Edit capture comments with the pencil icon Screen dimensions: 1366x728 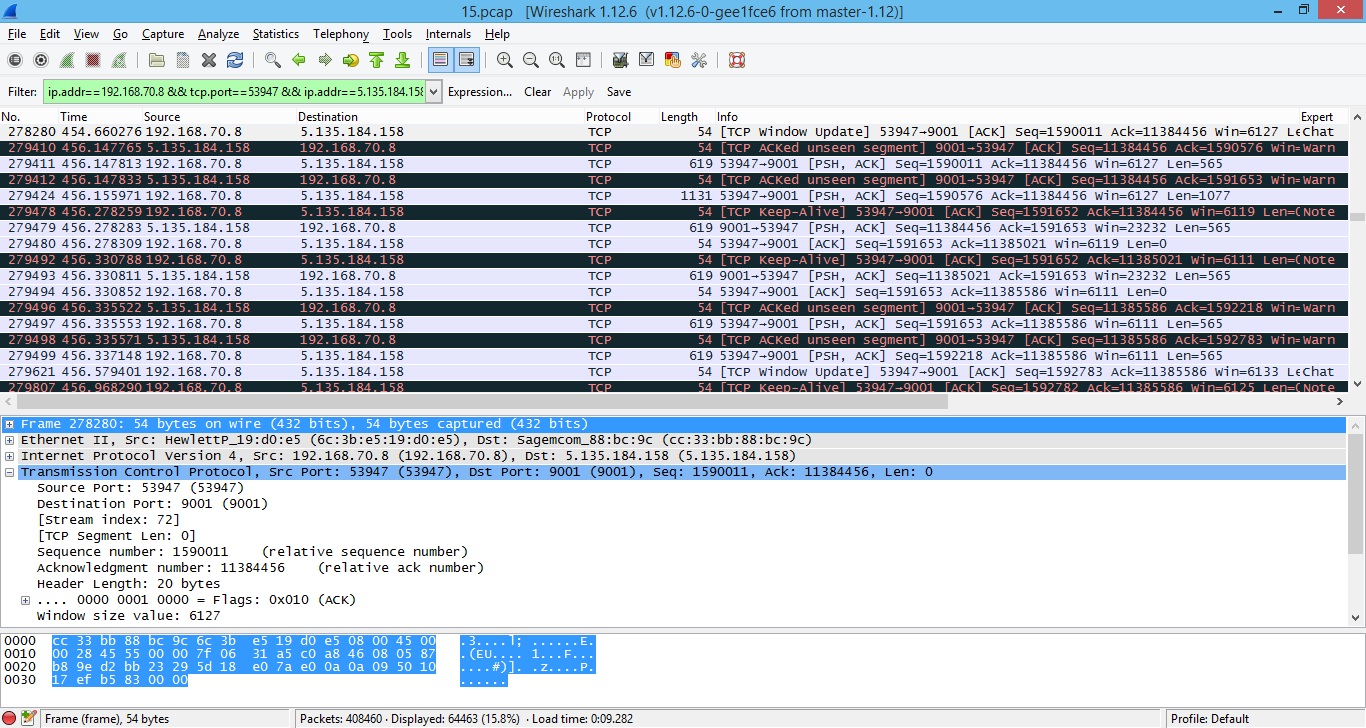27,717
